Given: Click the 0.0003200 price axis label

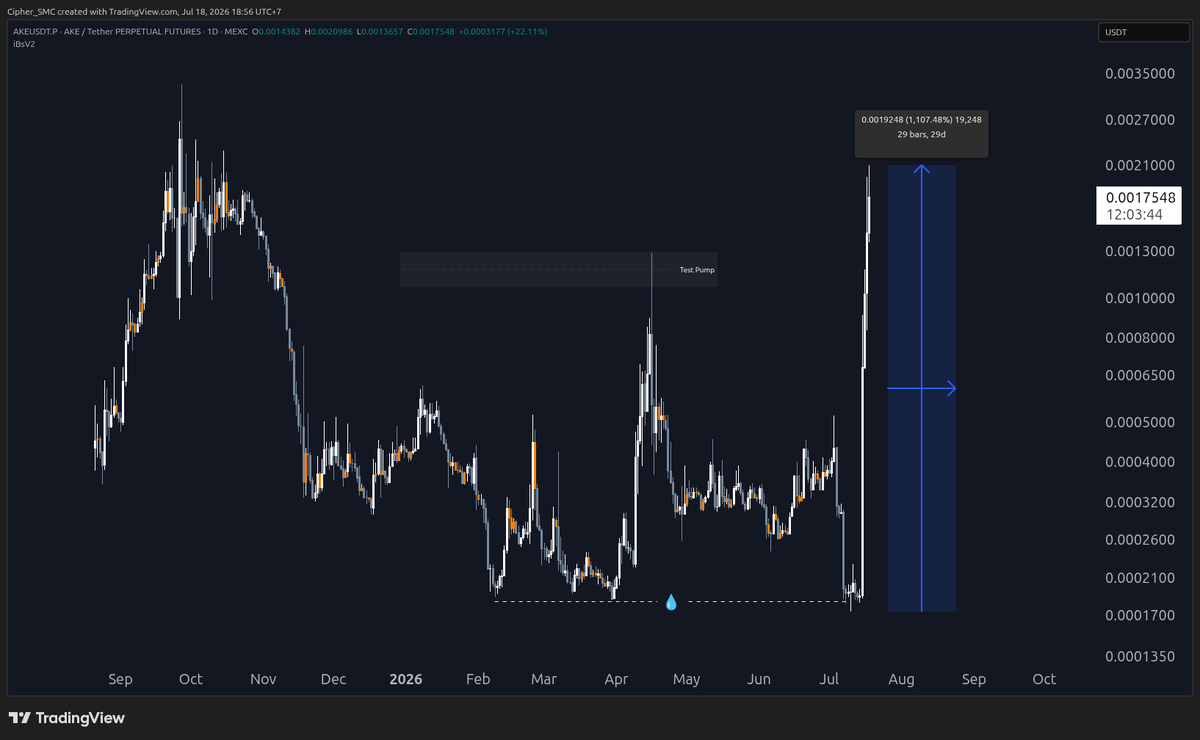Looking at the screenshot, I should 1140,502.
